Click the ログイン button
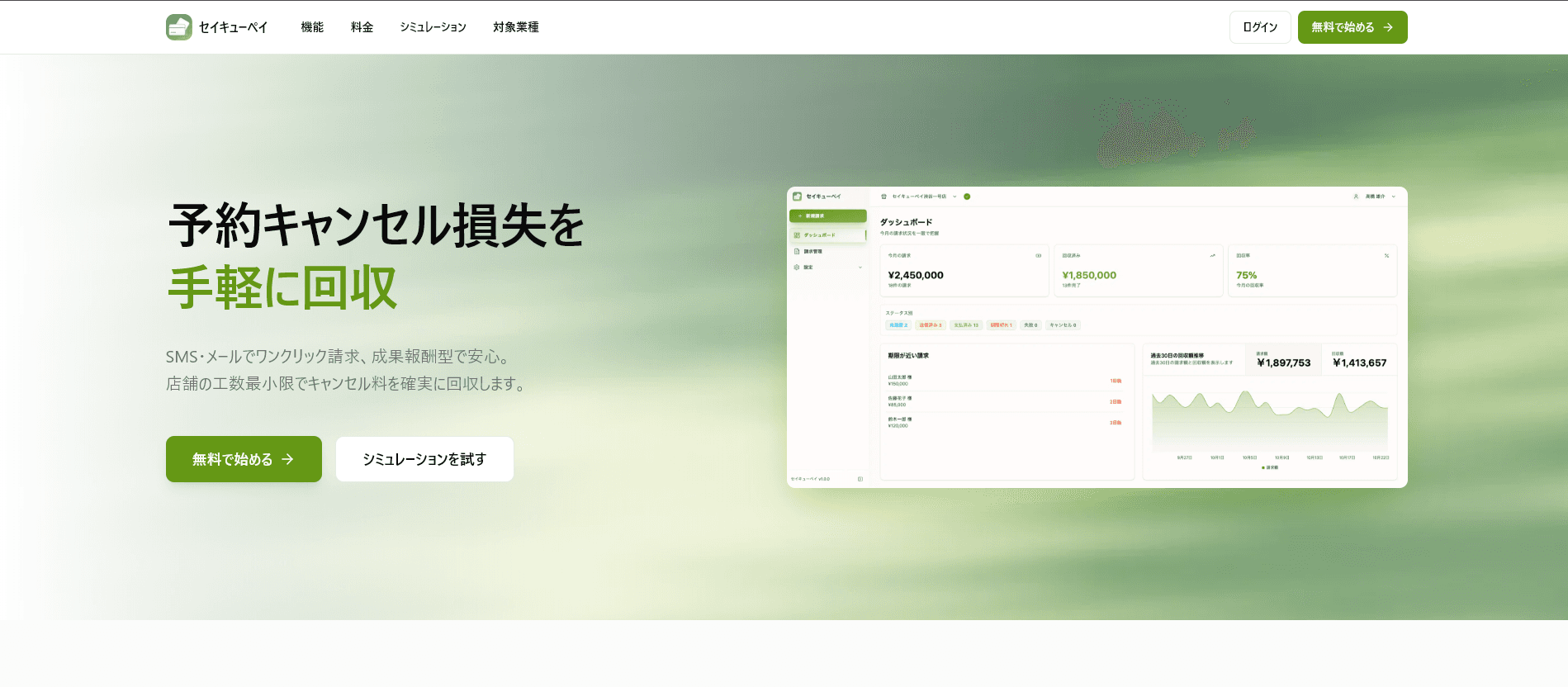This screenshot has width=1568, height=687. [x=1260, y=27]
